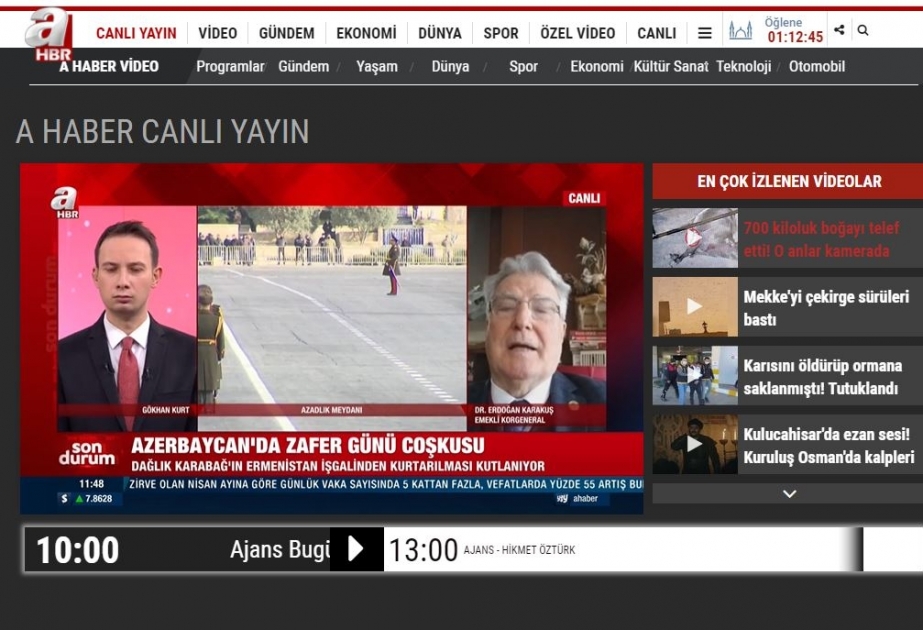The height and width of the screenshot is (630, 923).
Task: Select Dünya in video submenu
Action: tap(450, 67)
